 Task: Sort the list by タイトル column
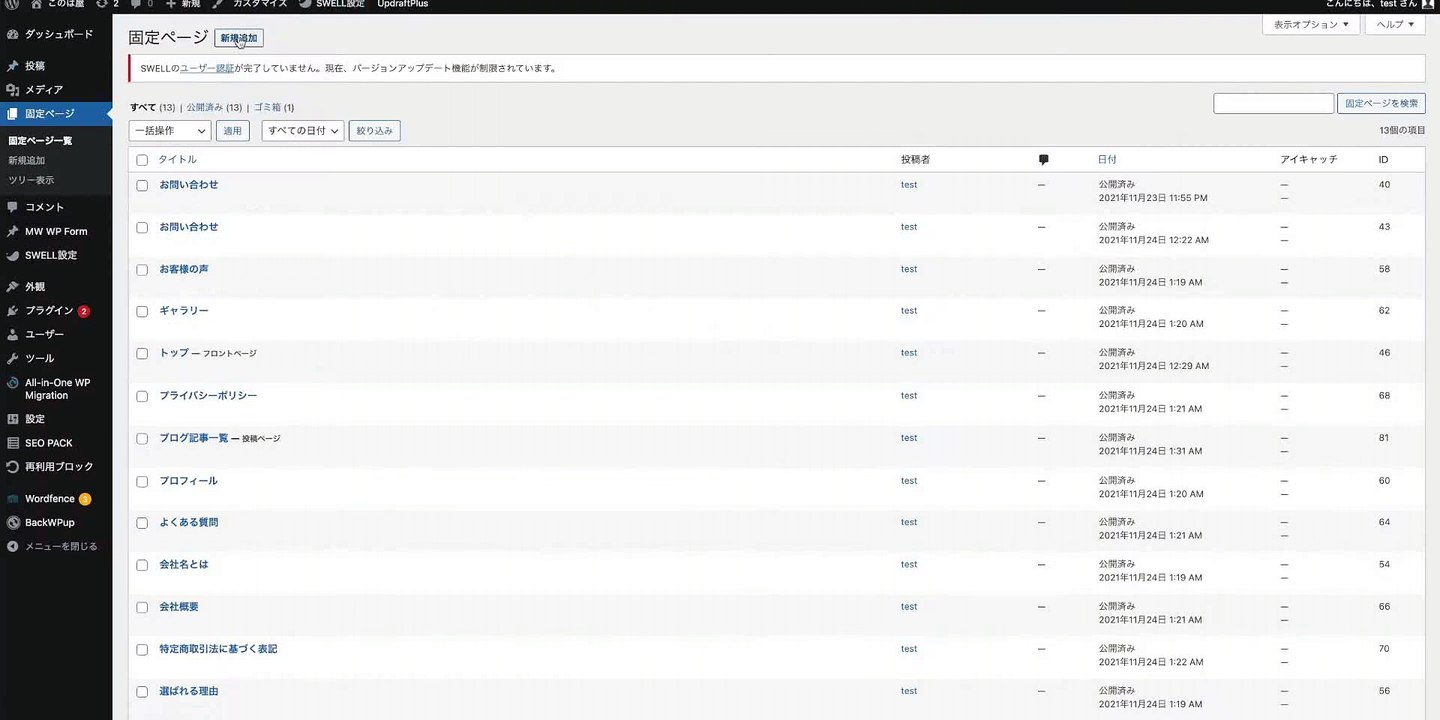pyautogui.click(x=177, y=160)
